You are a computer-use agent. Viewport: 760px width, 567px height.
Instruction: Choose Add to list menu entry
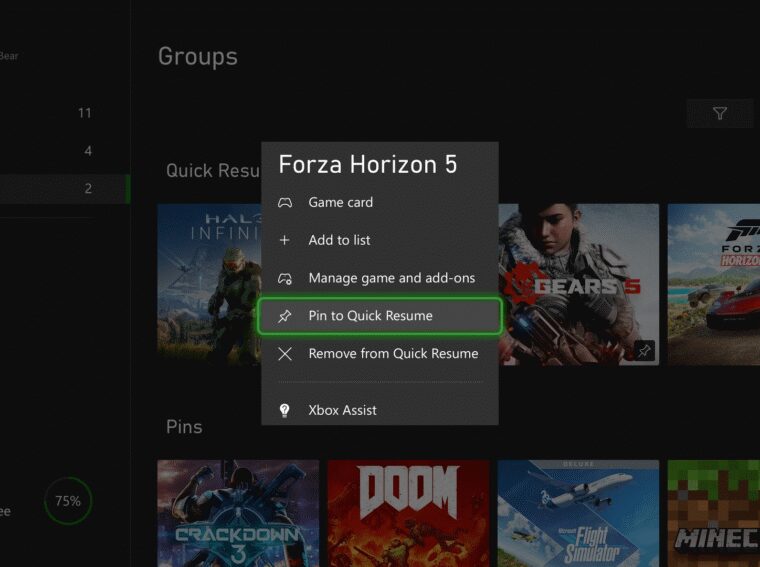coord(380,240)
